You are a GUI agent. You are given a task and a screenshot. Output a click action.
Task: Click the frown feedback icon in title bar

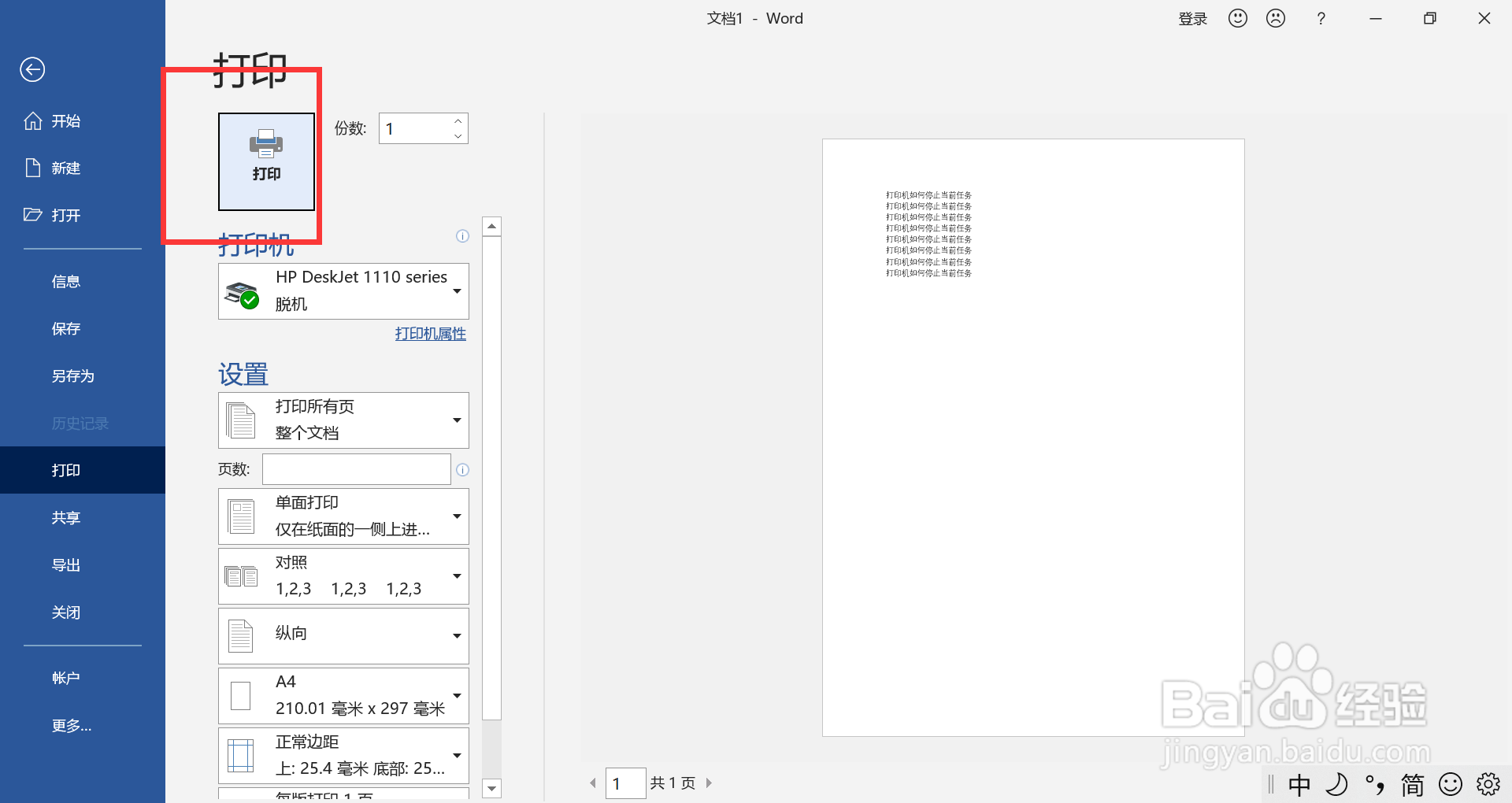1276,18
